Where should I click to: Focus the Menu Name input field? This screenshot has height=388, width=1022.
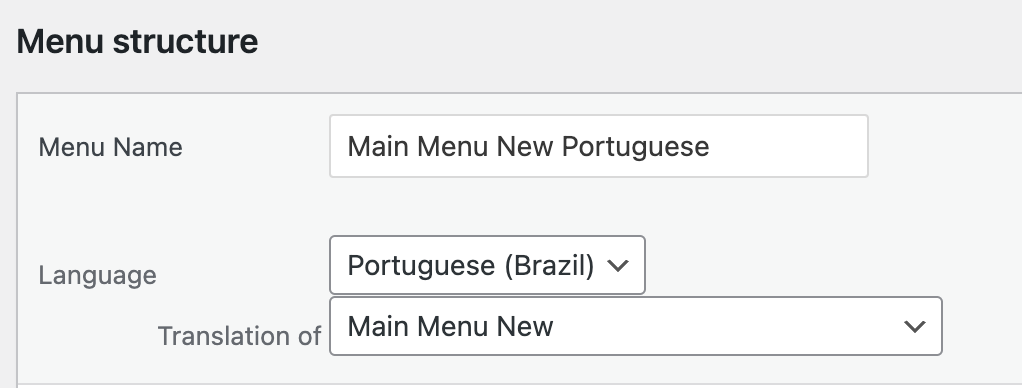598,146
